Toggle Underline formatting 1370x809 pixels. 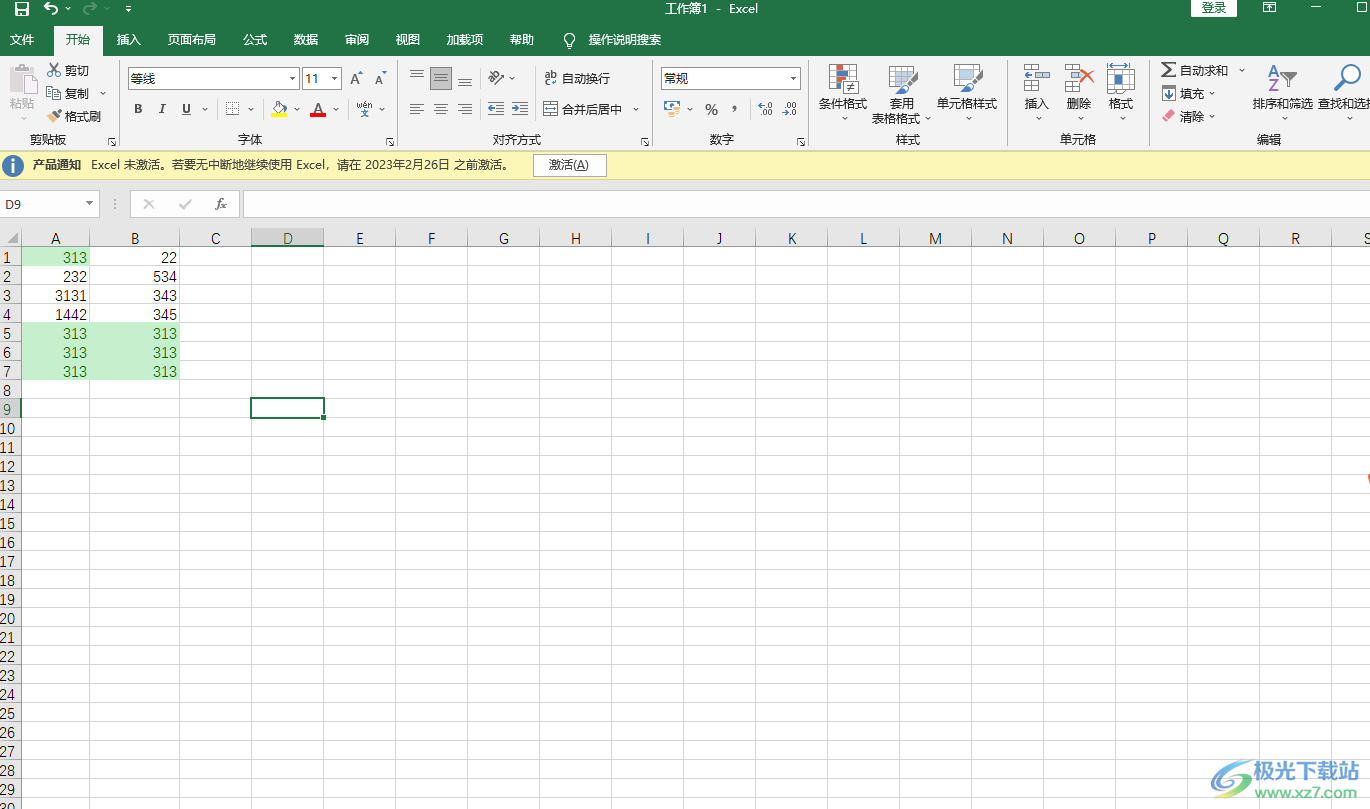coord(186,109)
